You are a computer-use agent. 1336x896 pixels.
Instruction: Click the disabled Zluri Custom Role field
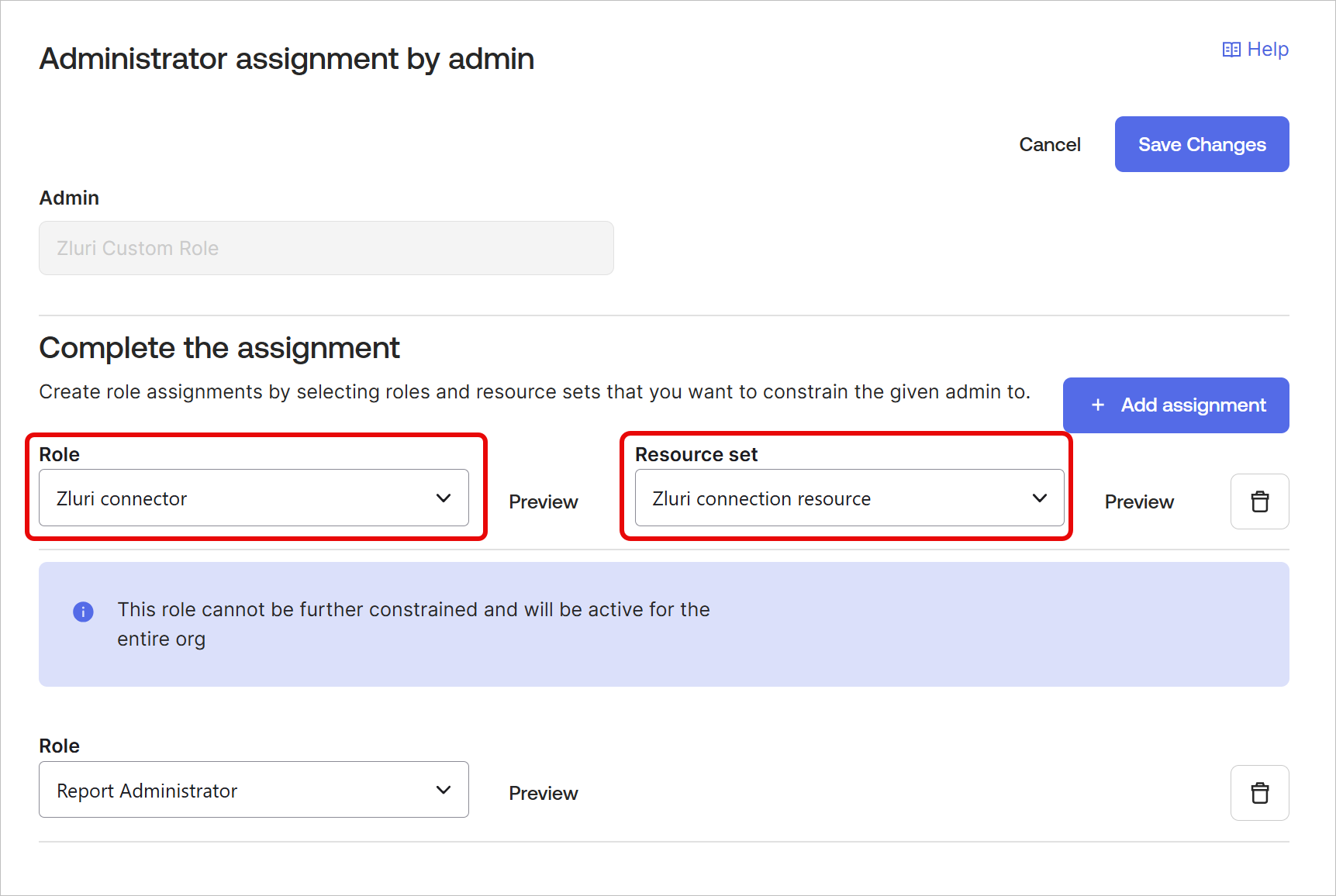click(x=326, y=248)
